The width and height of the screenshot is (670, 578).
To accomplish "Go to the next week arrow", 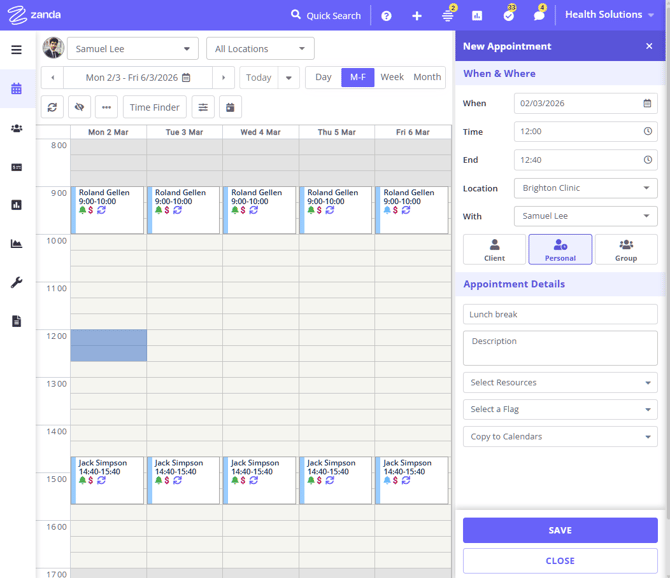I will click(x=224, y=77).
